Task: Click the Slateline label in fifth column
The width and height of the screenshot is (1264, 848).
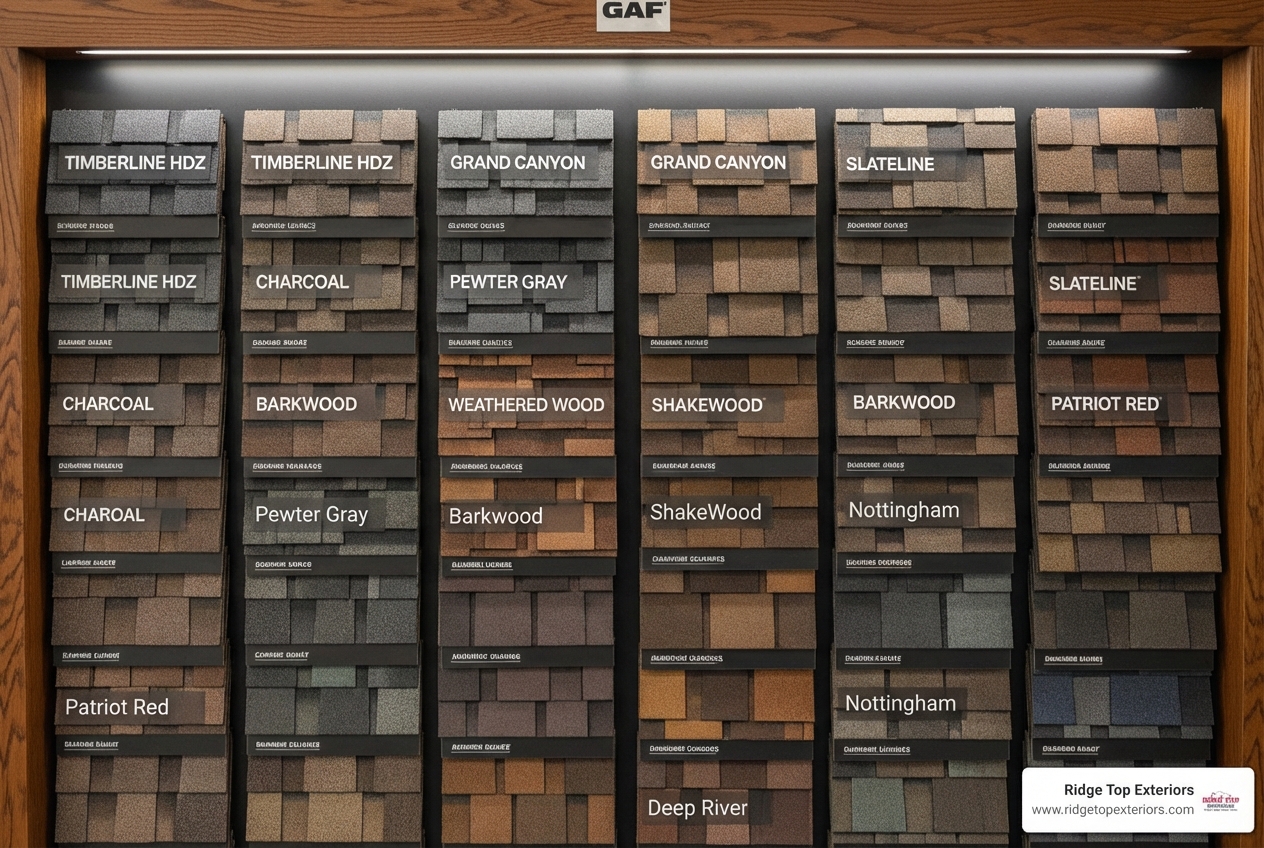Action: pos(891,164)
